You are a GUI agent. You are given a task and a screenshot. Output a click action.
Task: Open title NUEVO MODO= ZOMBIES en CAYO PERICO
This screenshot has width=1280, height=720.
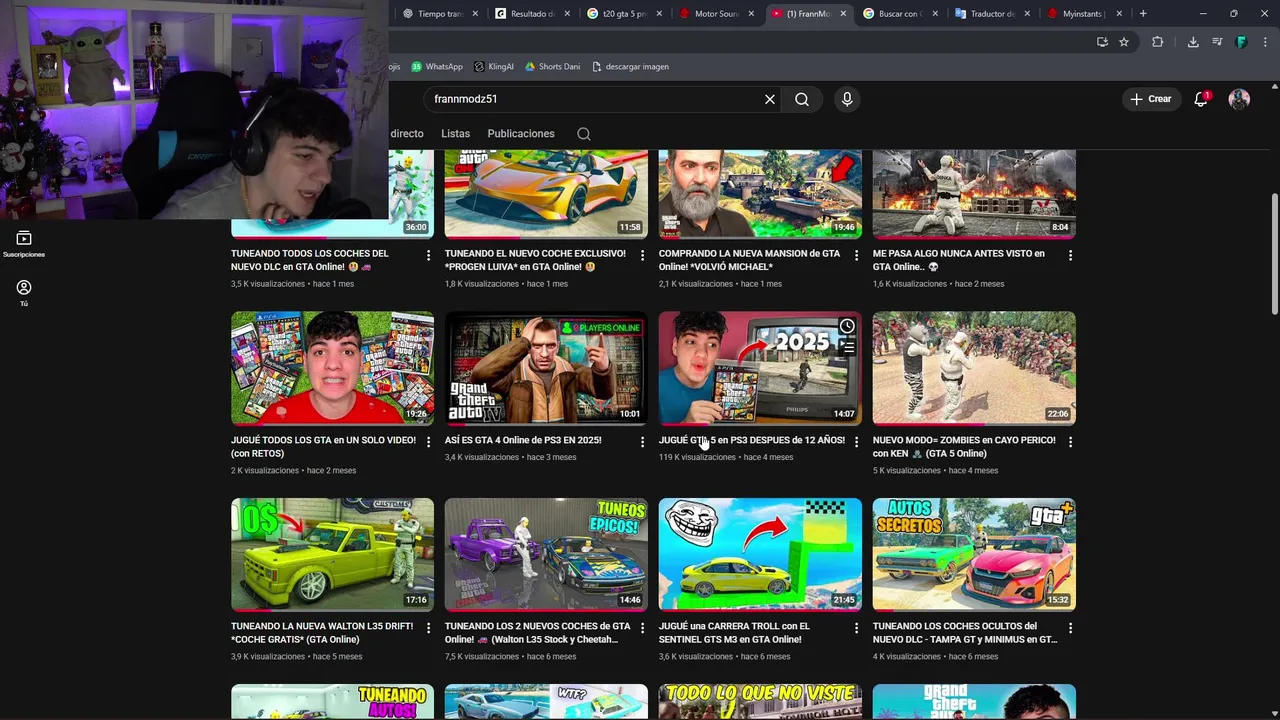click(964, 447)
